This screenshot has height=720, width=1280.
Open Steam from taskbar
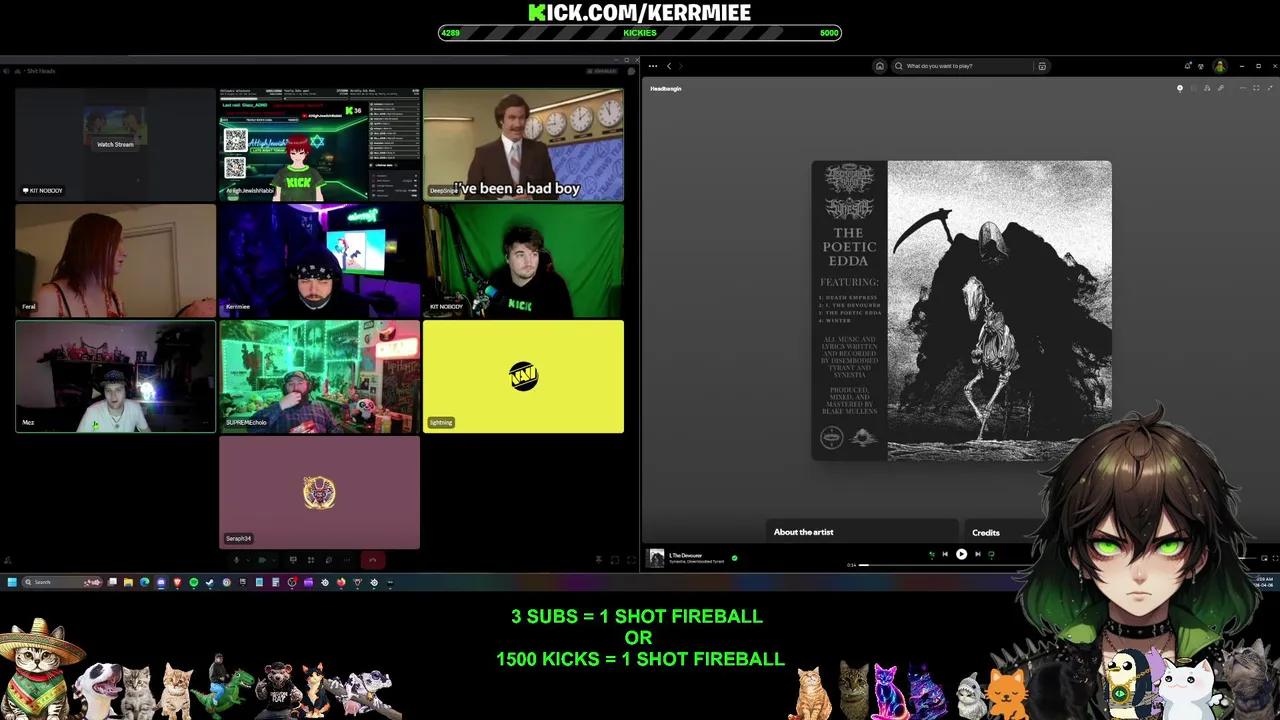click(x=209, y=582)
